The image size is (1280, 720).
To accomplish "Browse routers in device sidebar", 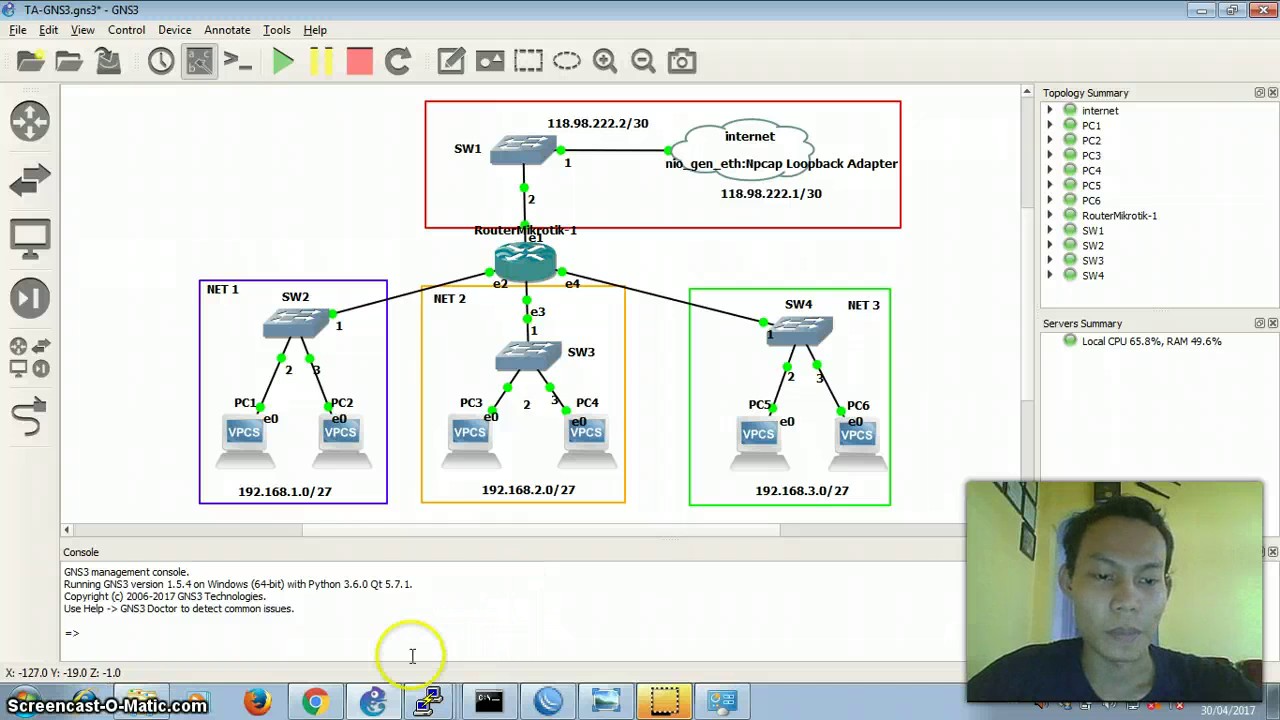I will click(30, 121).
